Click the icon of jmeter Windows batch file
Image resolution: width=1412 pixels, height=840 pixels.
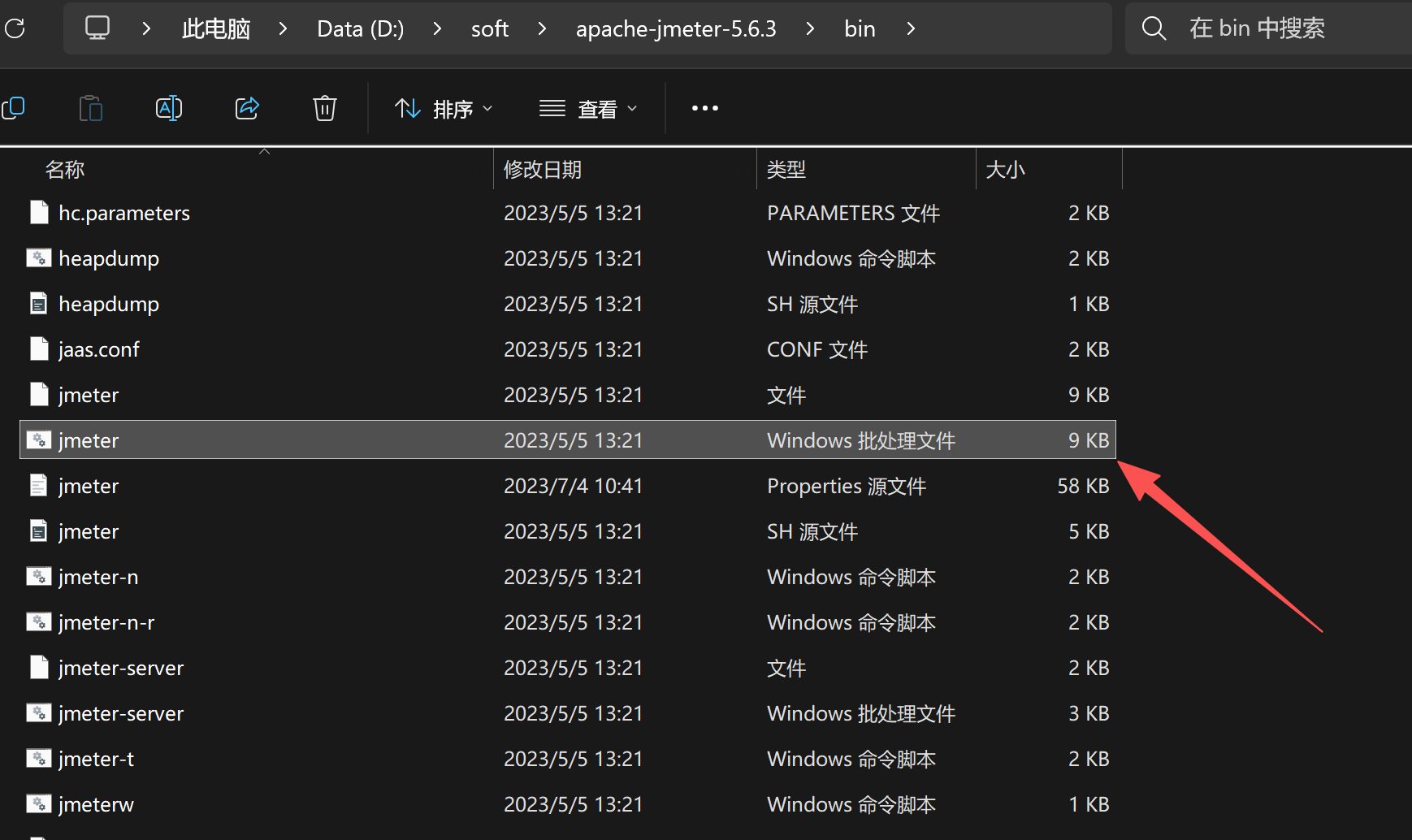(x=39, y=439)
